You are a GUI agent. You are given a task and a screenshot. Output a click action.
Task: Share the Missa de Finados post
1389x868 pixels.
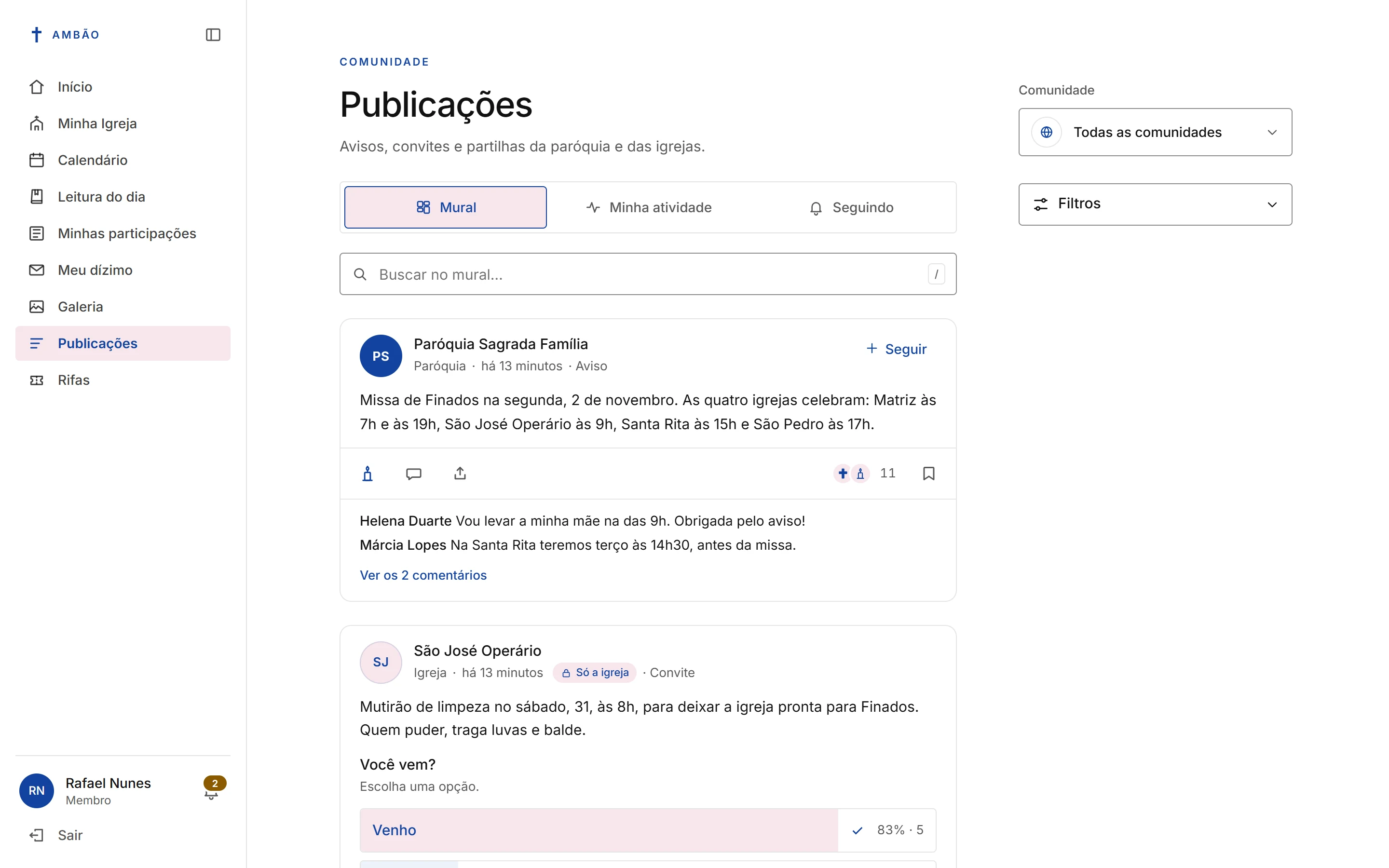[x=460, y=474]
